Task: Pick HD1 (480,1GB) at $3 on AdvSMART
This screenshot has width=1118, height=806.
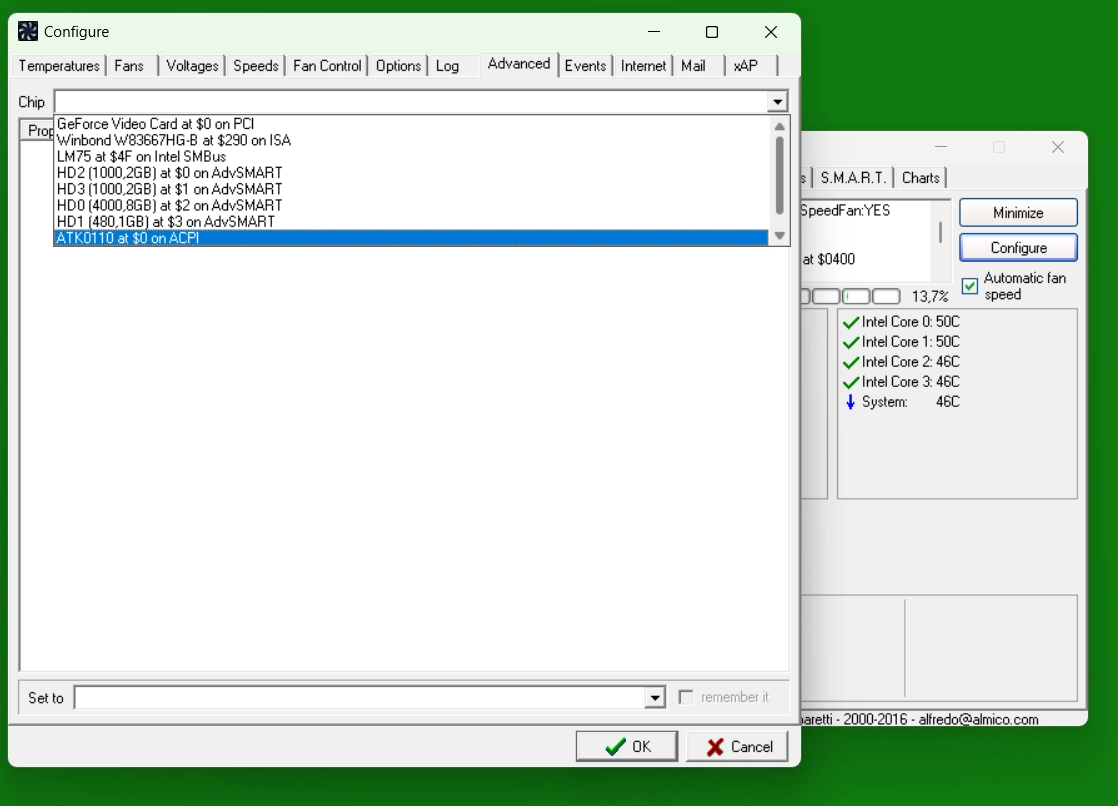Action: (411, 222)
